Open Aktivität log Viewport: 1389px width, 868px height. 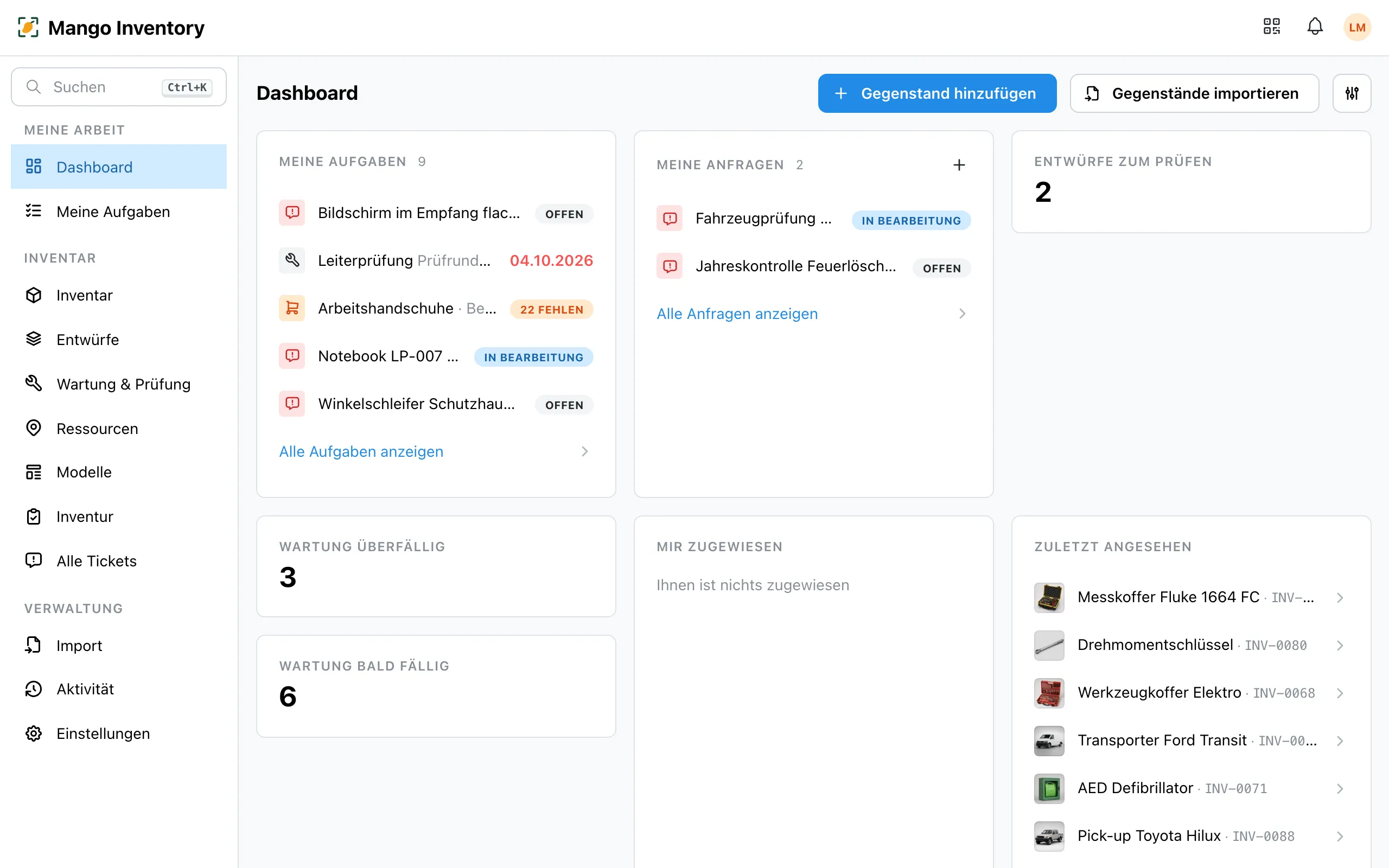pos(119,689)
